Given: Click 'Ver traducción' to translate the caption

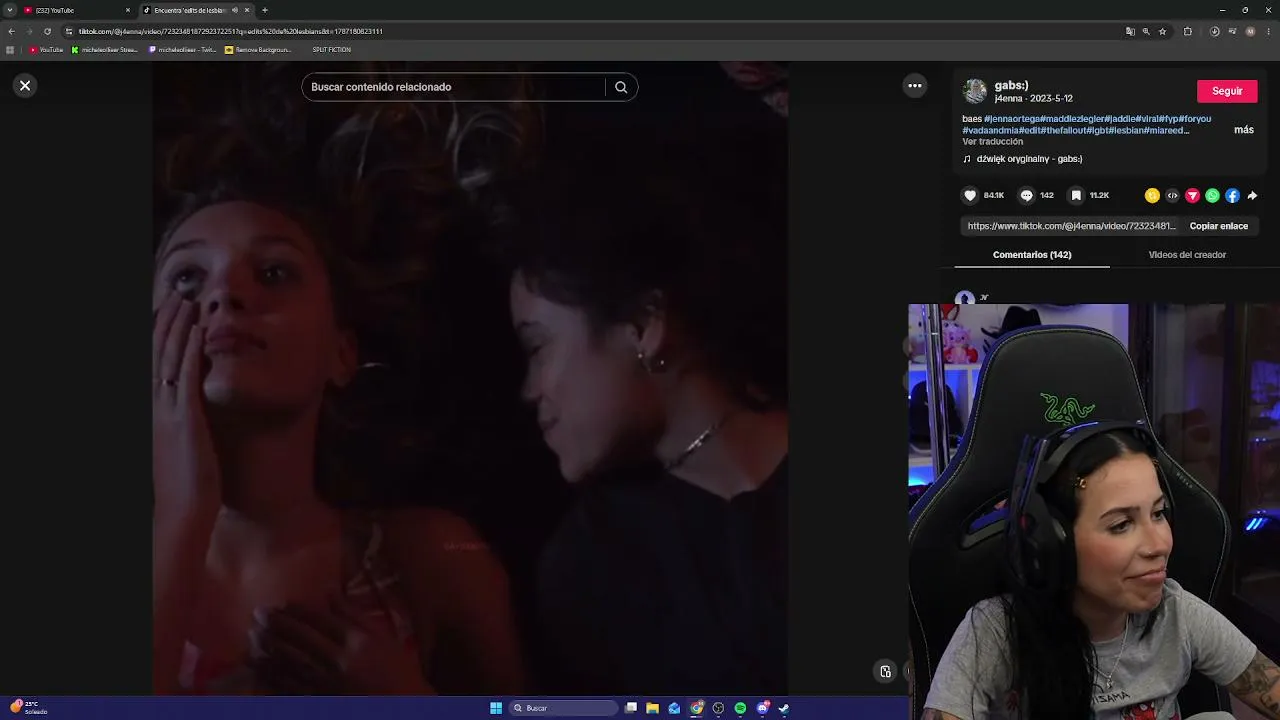Looking at the screenshot, I should pyautogui.click(x=992, y=142).
